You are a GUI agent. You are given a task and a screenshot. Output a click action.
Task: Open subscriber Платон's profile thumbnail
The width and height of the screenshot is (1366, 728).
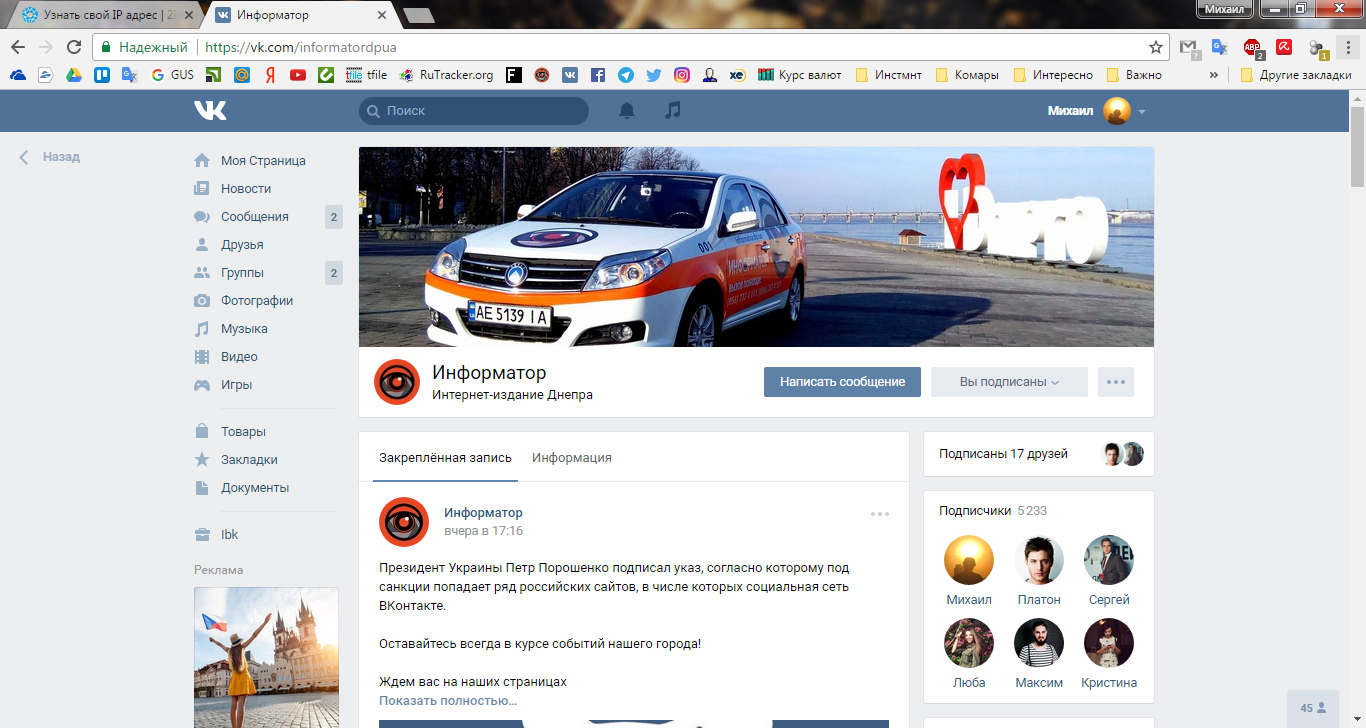coord(1038,560)
